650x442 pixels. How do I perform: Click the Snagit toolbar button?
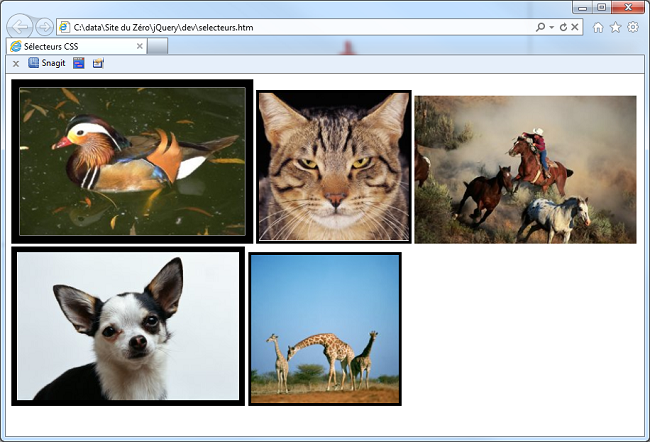pos(47,63)
